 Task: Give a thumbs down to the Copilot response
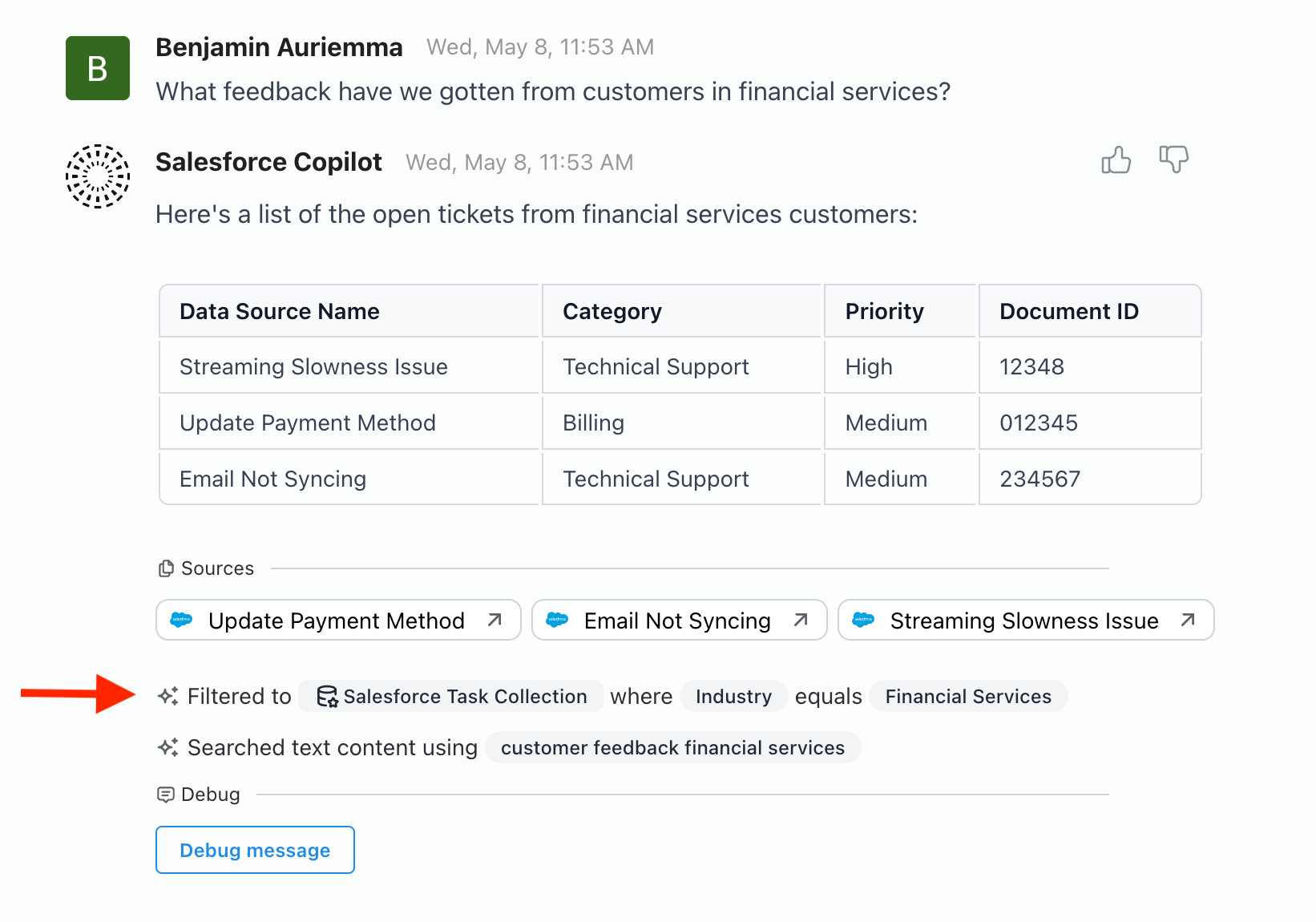click(x=1173, y=160)
